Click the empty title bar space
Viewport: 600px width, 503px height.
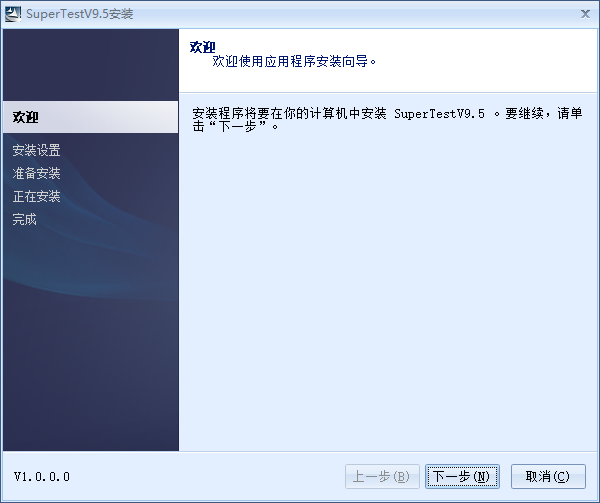click(x=350, y=13)
